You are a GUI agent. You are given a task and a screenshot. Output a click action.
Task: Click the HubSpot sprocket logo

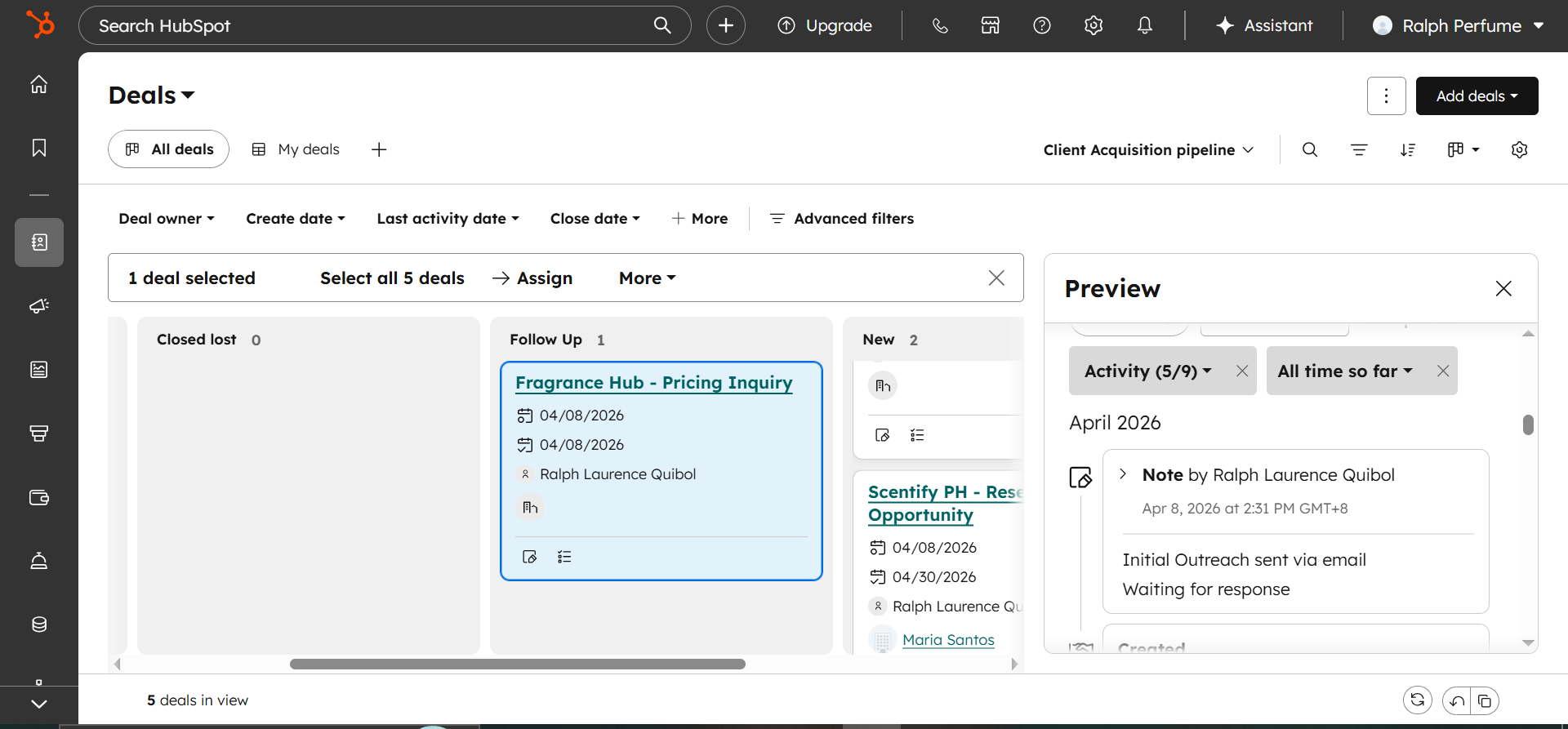pos(39,24)
